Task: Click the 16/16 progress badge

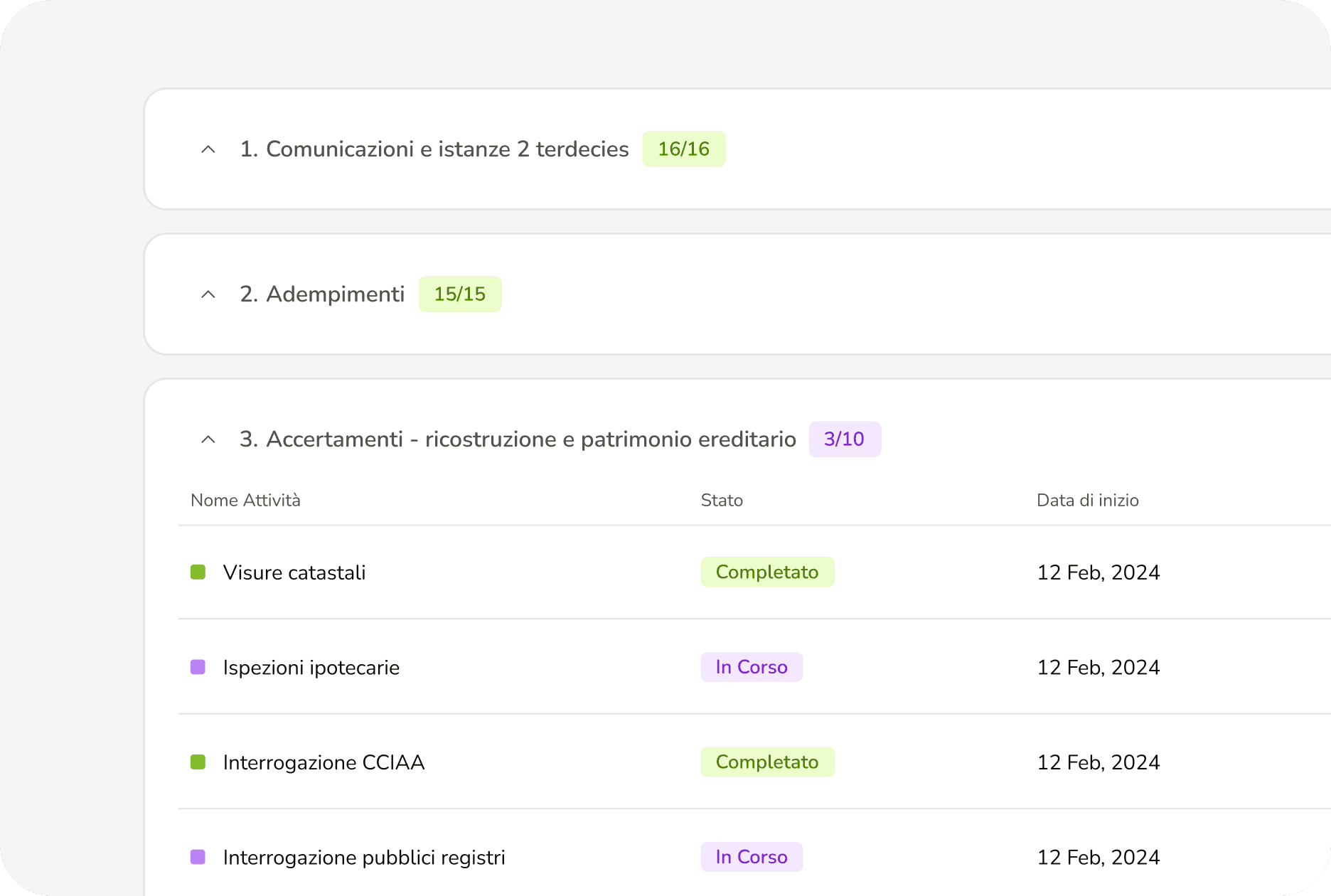Action: click(x=683, y=149)
